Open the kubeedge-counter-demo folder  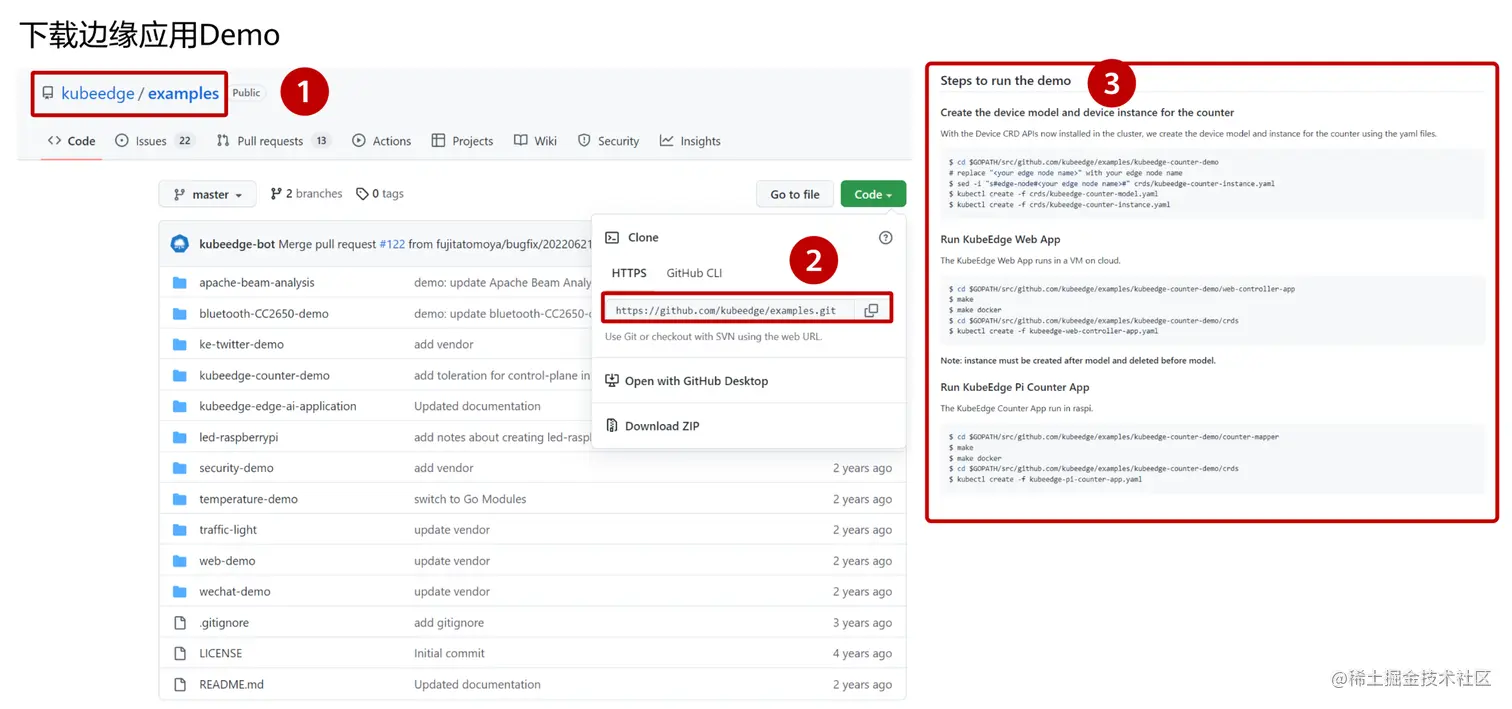coord(264,376)
